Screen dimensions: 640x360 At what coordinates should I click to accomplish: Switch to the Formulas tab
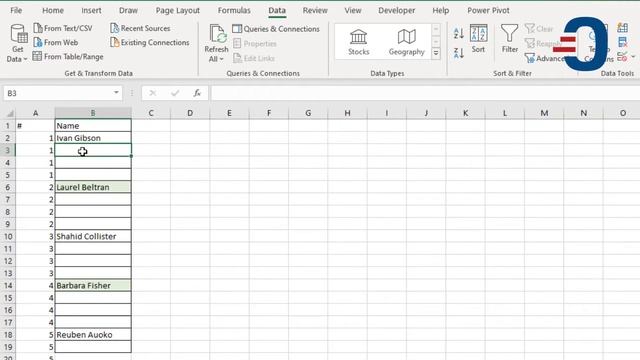234,10
